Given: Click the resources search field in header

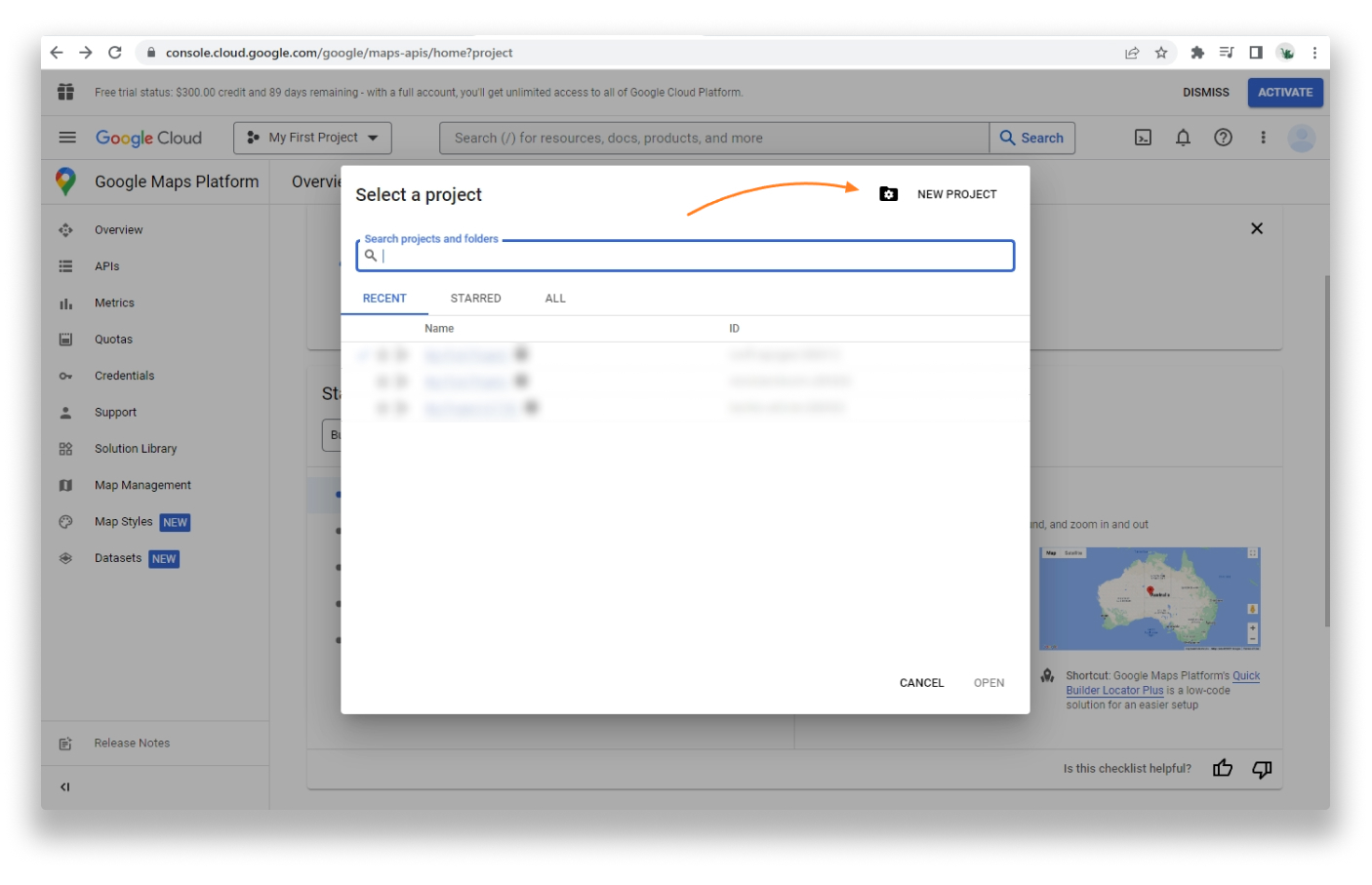Looking at the screenshot, I should tap(714, 138).
